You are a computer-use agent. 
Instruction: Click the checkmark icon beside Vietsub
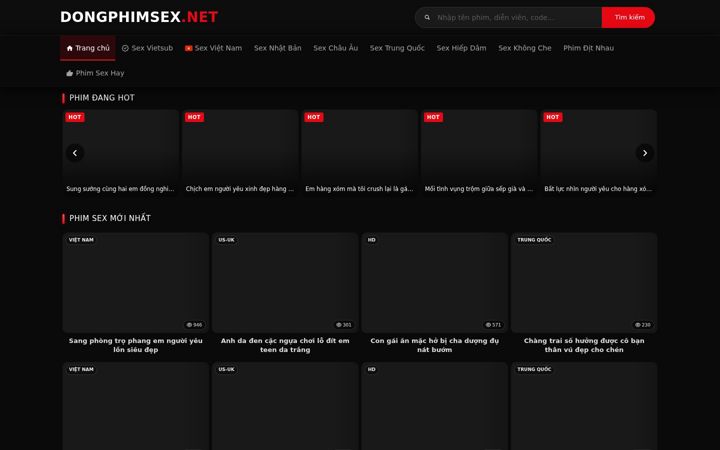125,48
